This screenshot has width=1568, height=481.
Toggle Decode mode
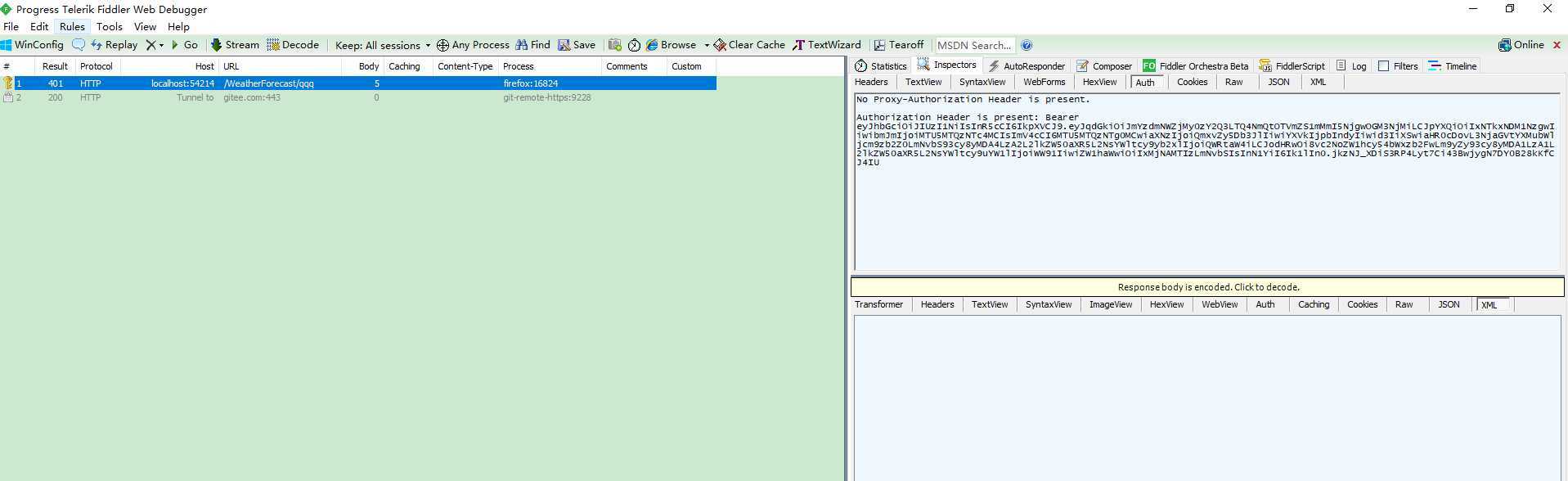(293, 45)
